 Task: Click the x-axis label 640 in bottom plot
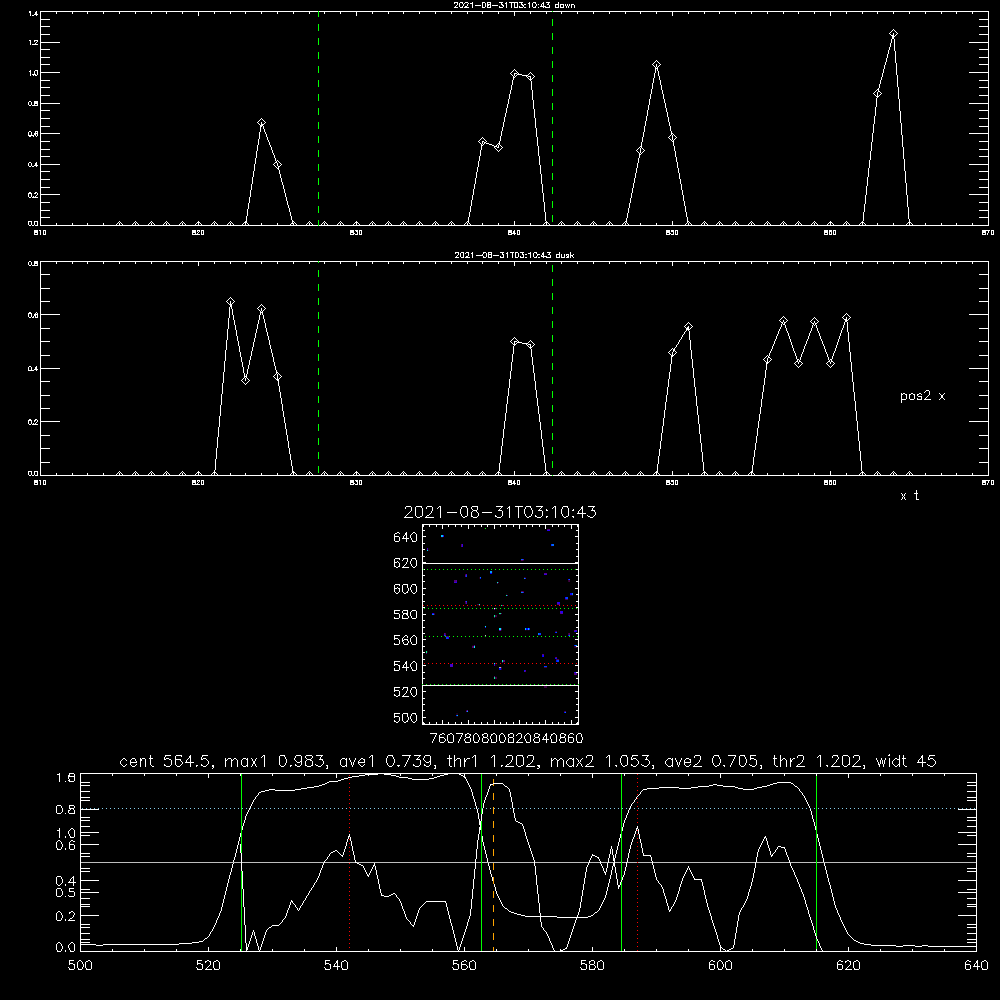pos(976,966)
